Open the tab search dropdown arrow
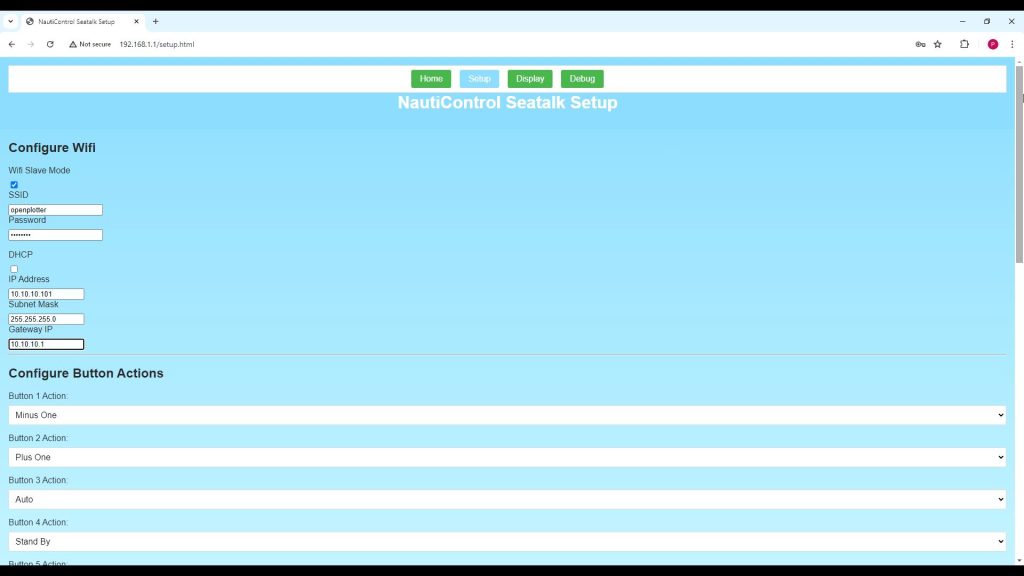The width and height of the screenshot is (1024, 576). click(10, 22)
